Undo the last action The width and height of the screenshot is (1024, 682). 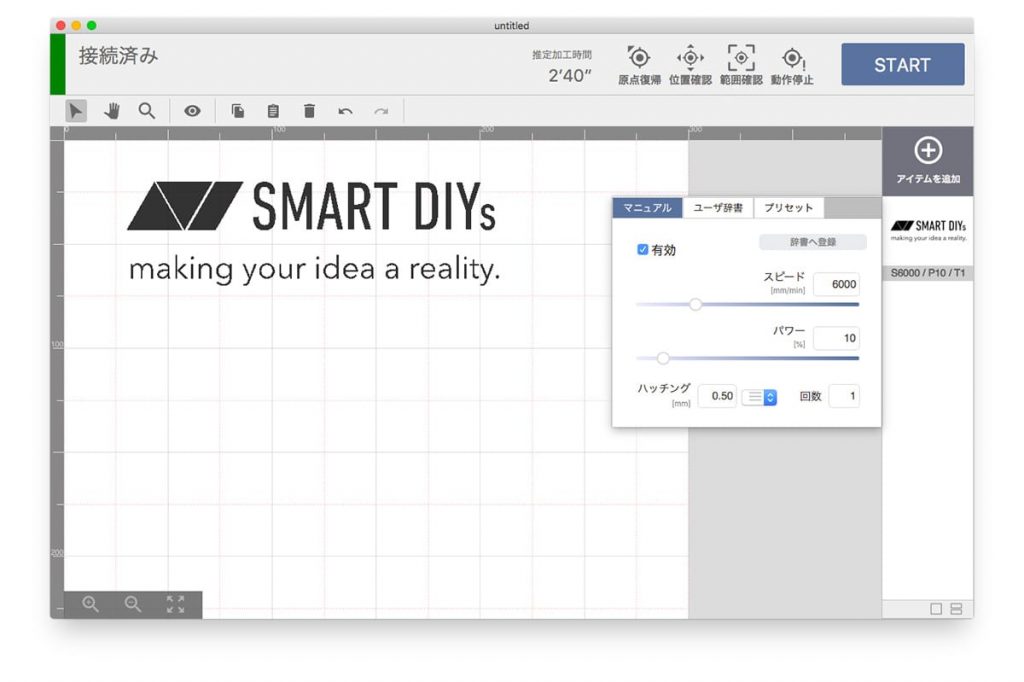tap(345, 111)
